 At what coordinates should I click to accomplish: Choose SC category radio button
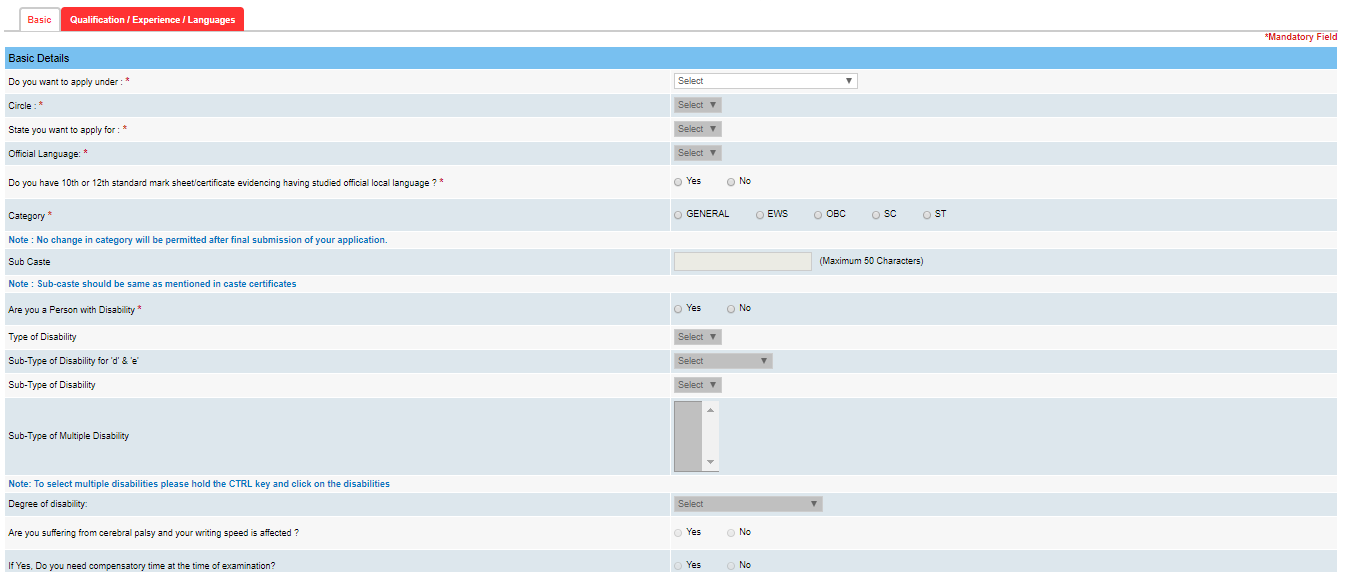pos(876,215)
